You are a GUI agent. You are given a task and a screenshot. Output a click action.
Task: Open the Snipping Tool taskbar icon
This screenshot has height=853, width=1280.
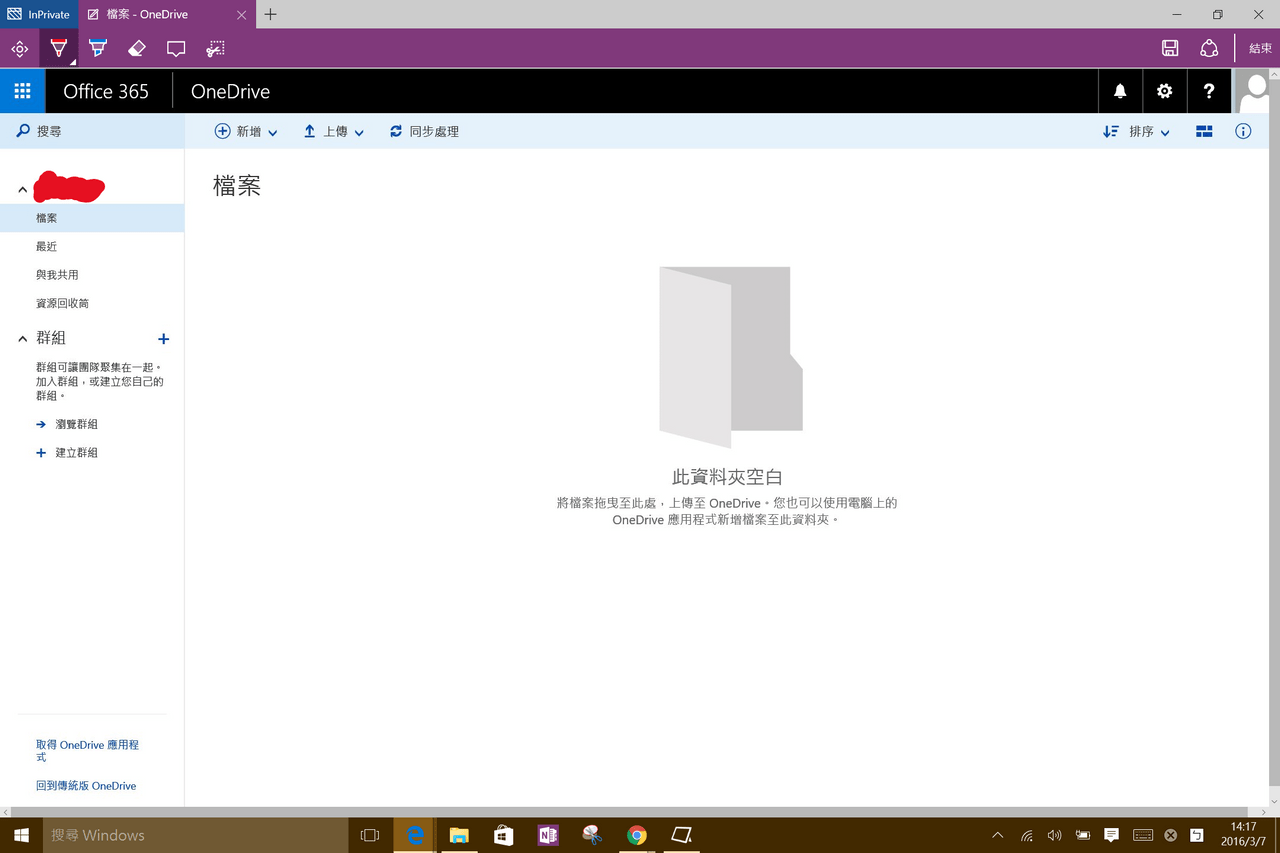(x=592, y=835)
